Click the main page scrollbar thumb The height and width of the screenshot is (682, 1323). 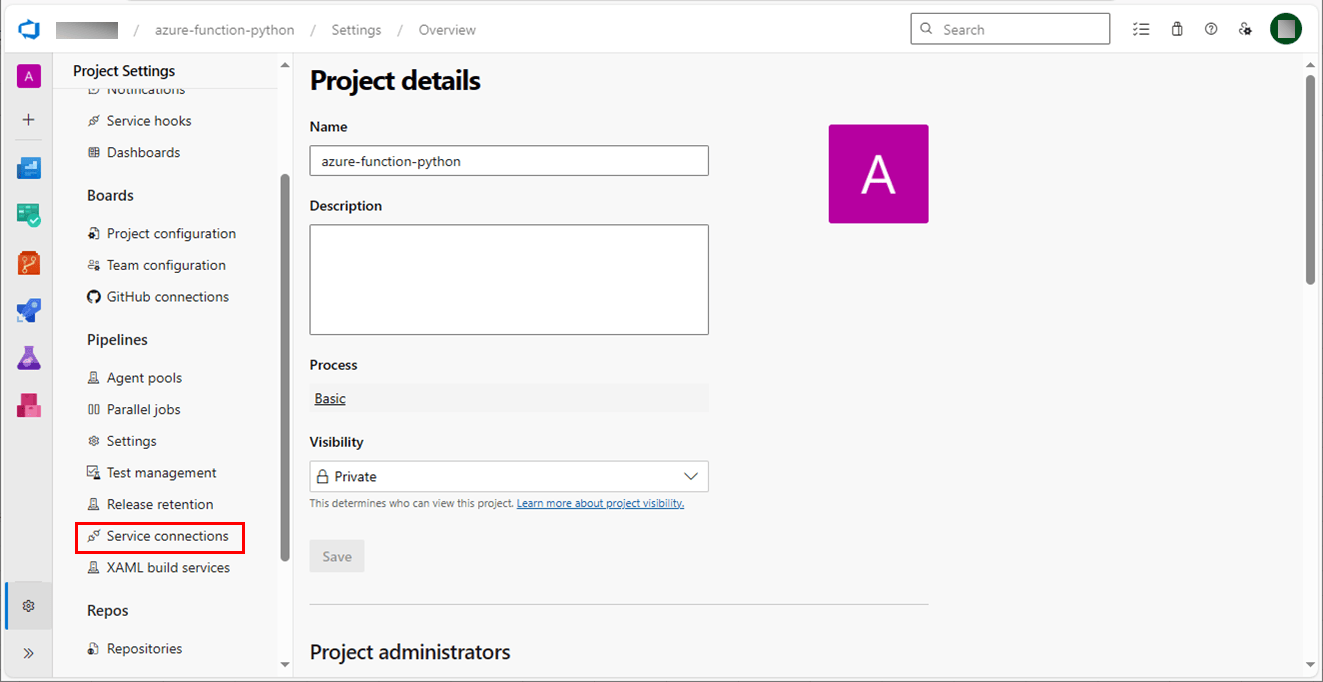pyautogui.click(x=1310, y=180)
